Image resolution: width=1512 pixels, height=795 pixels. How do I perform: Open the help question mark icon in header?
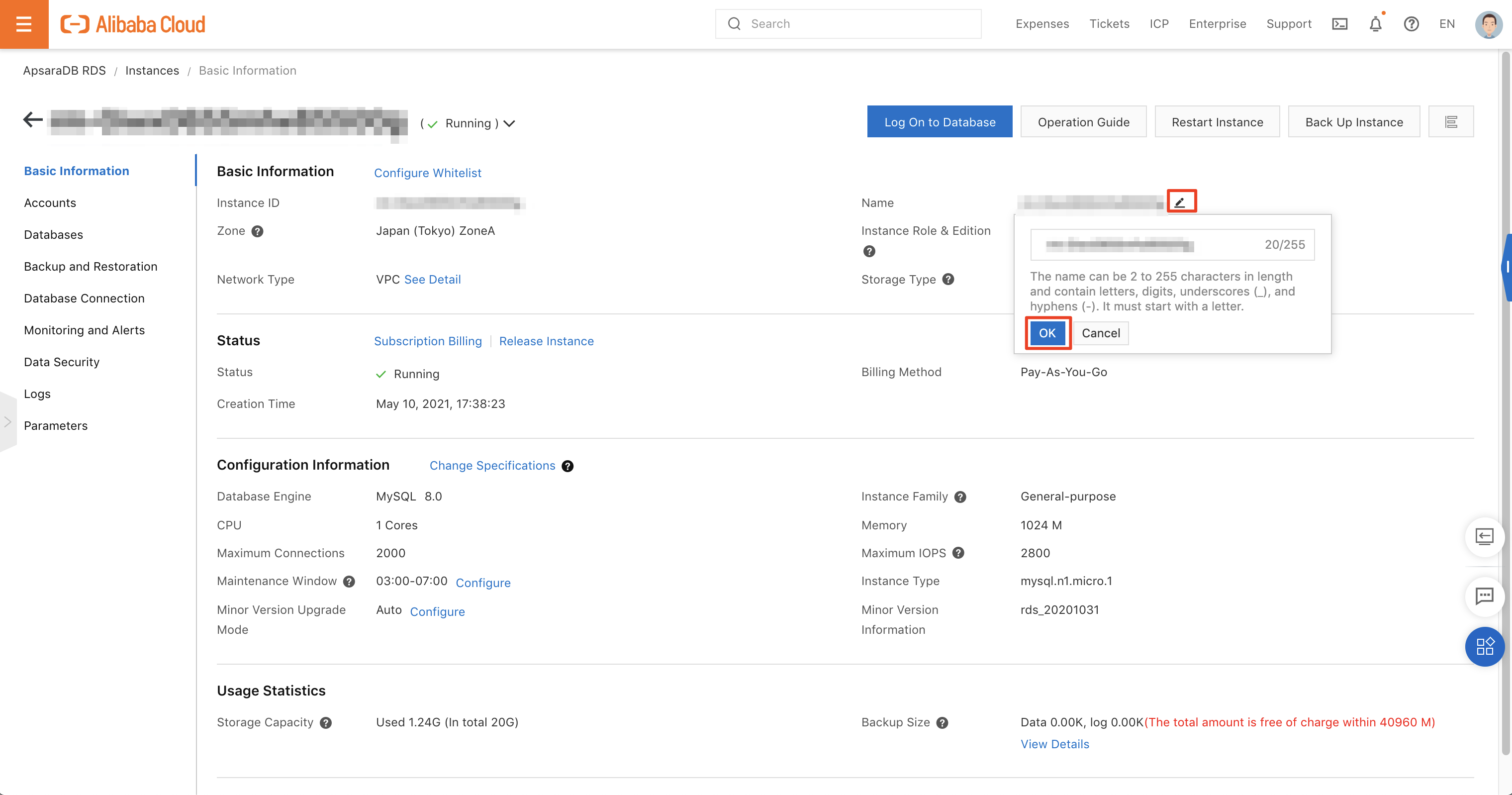pyautogui.click(x=1411, y=24)
